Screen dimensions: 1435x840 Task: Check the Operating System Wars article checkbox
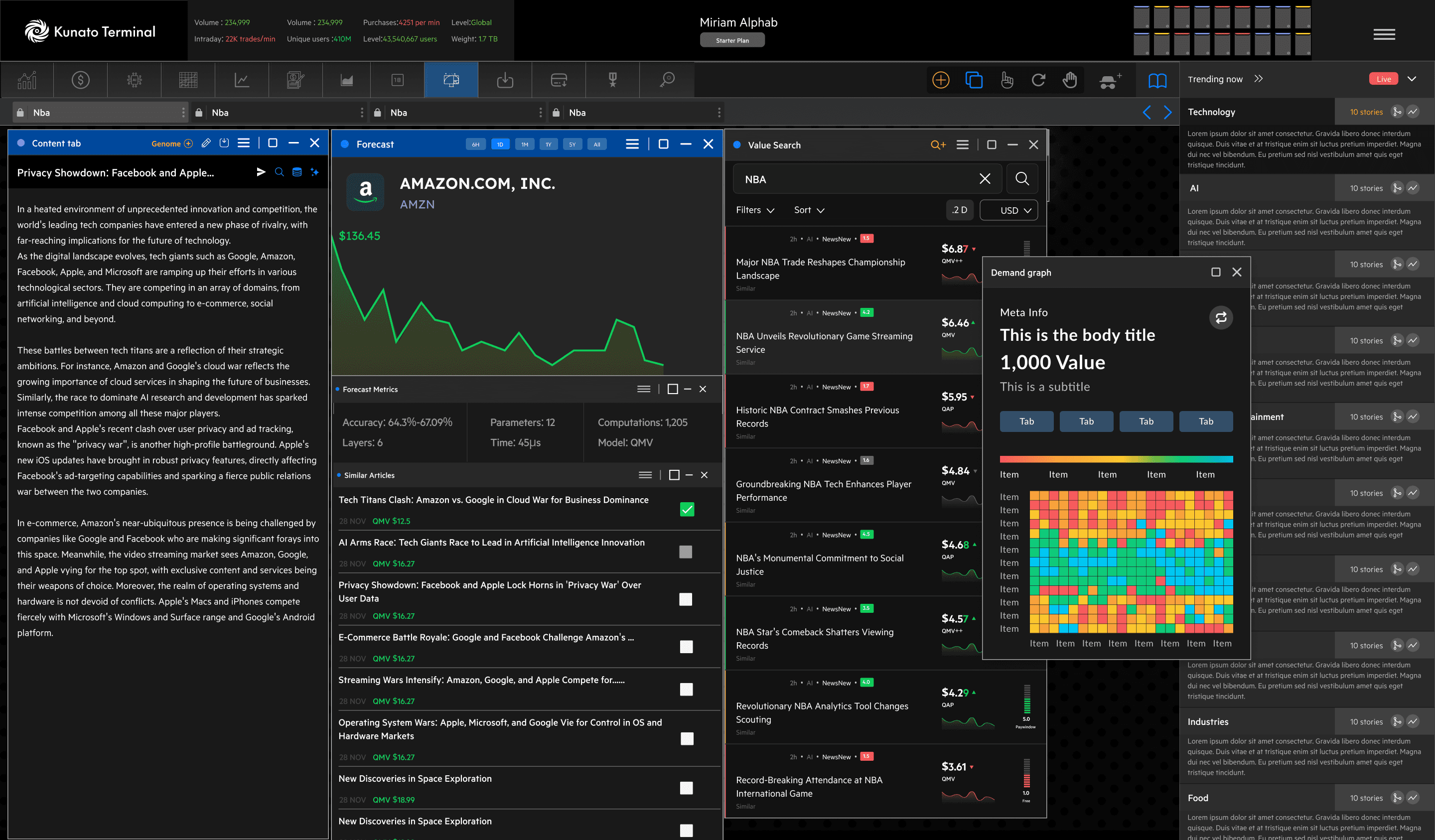click(x=687, y=739)
